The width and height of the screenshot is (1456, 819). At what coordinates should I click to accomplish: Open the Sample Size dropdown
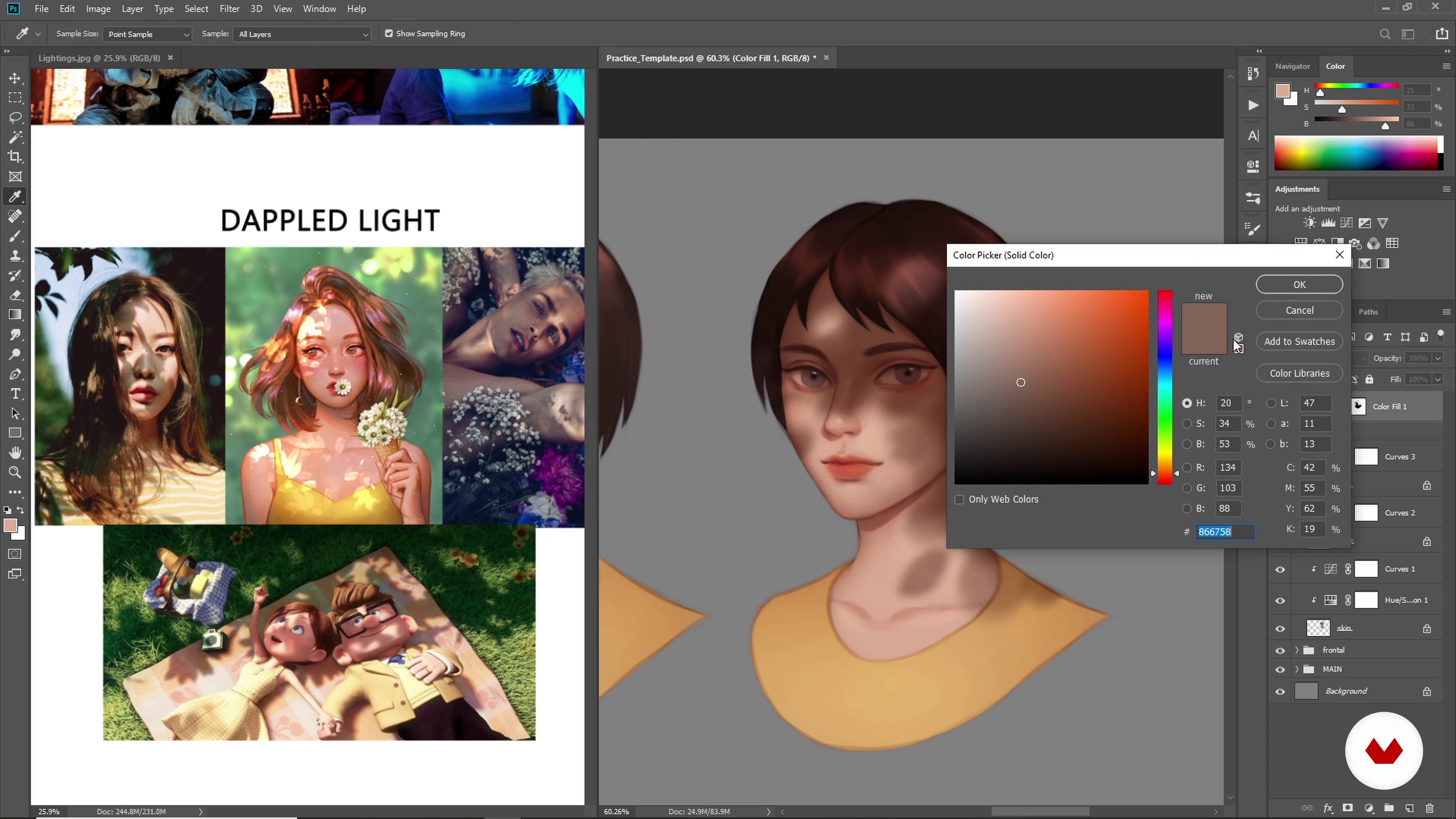147,35
